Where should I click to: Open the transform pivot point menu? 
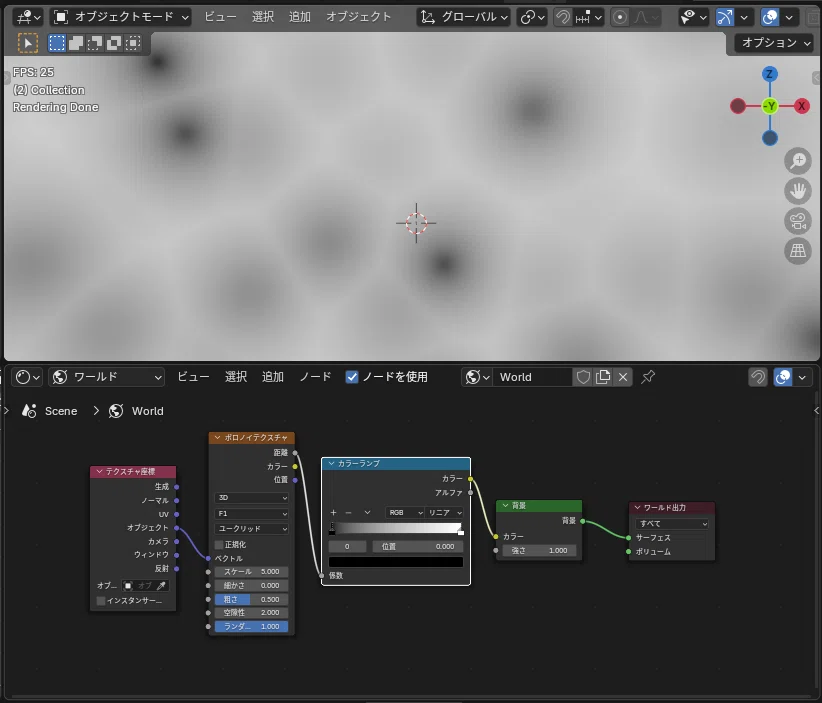click(532, 17)
